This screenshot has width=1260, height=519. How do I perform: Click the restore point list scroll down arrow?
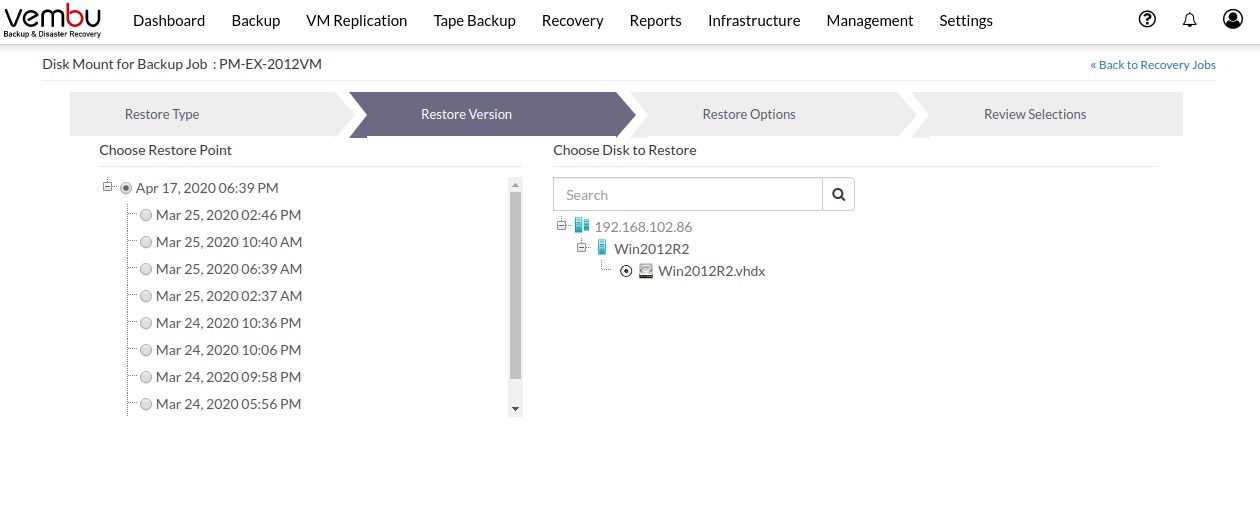[516, 409]
